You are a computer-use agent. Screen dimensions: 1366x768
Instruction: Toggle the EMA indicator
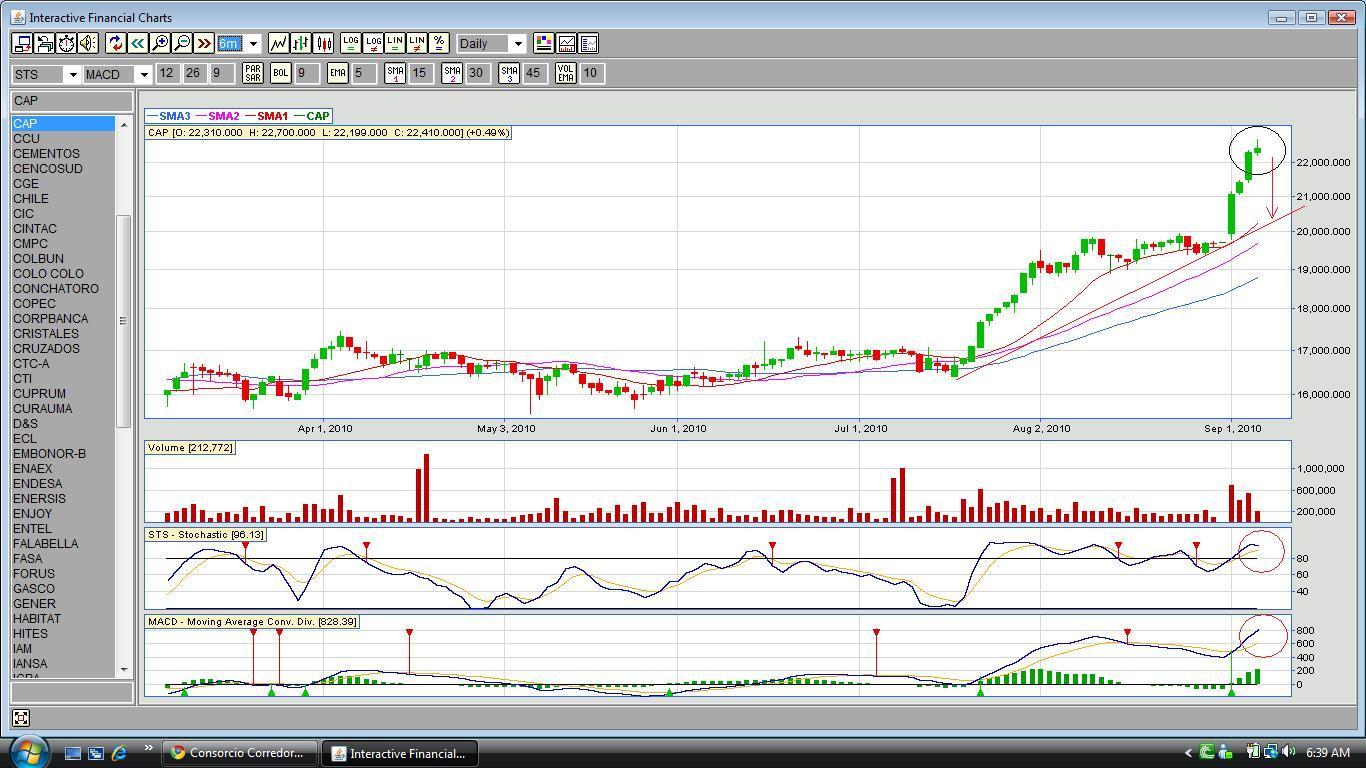[x=338, y=73]
